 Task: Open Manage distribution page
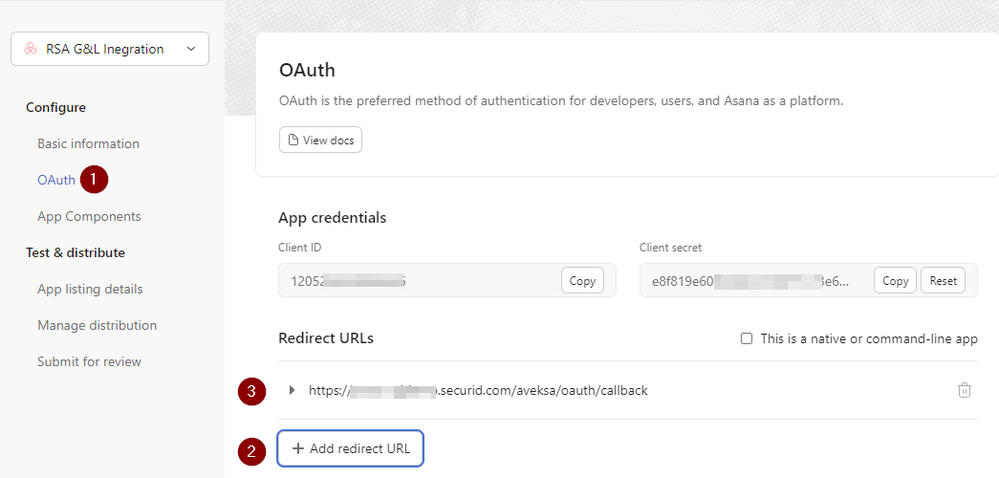pyautogui.click(x=97, y=325)
